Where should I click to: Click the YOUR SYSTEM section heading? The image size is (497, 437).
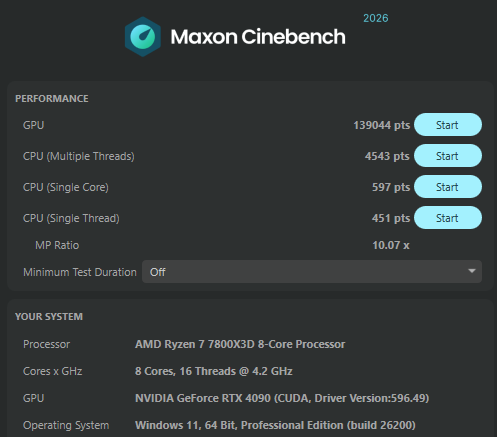[x=49, y=316]
